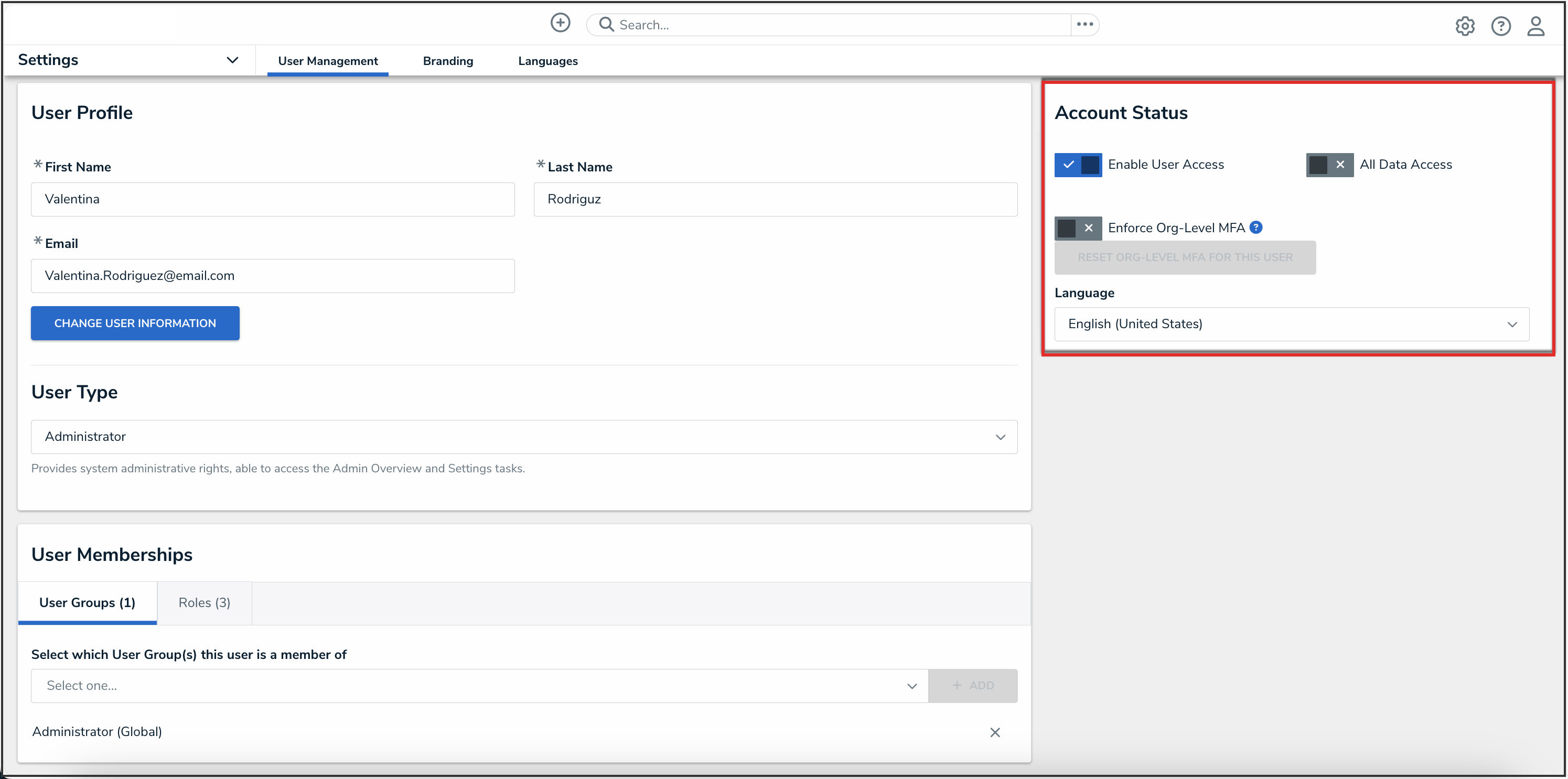Screen dimensions: 1568x779
Task: Click the plus circle create icon
Action: (560, 23)
